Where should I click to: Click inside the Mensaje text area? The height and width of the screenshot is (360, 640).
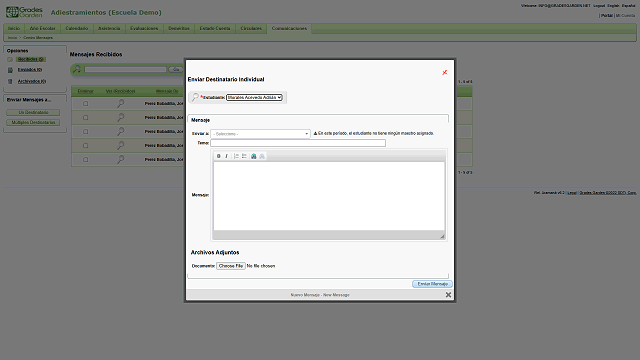point(329,196)
